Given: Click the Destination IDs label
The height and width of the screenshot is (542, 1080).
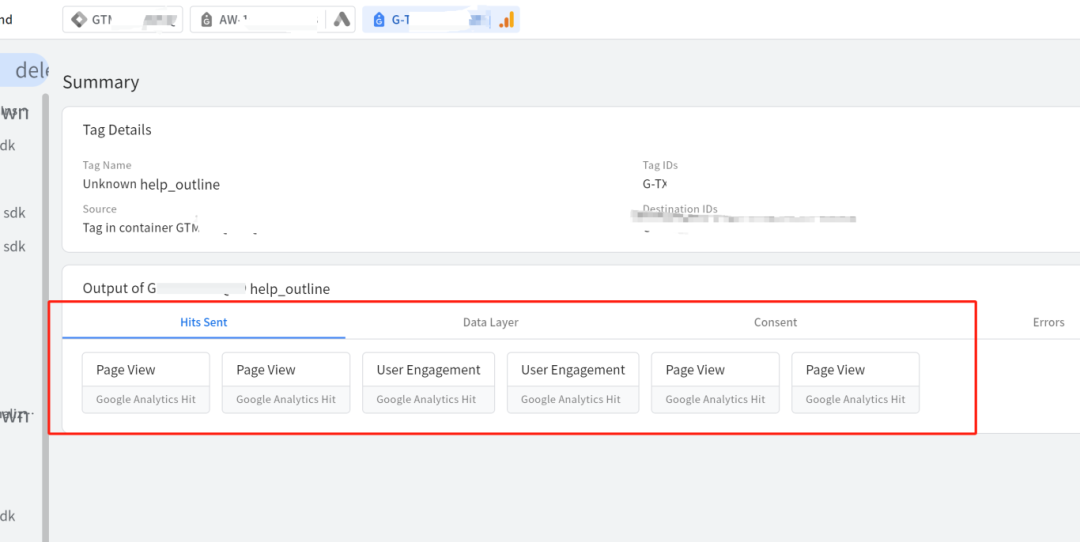Looking at the screenshot, I should 680,209.
